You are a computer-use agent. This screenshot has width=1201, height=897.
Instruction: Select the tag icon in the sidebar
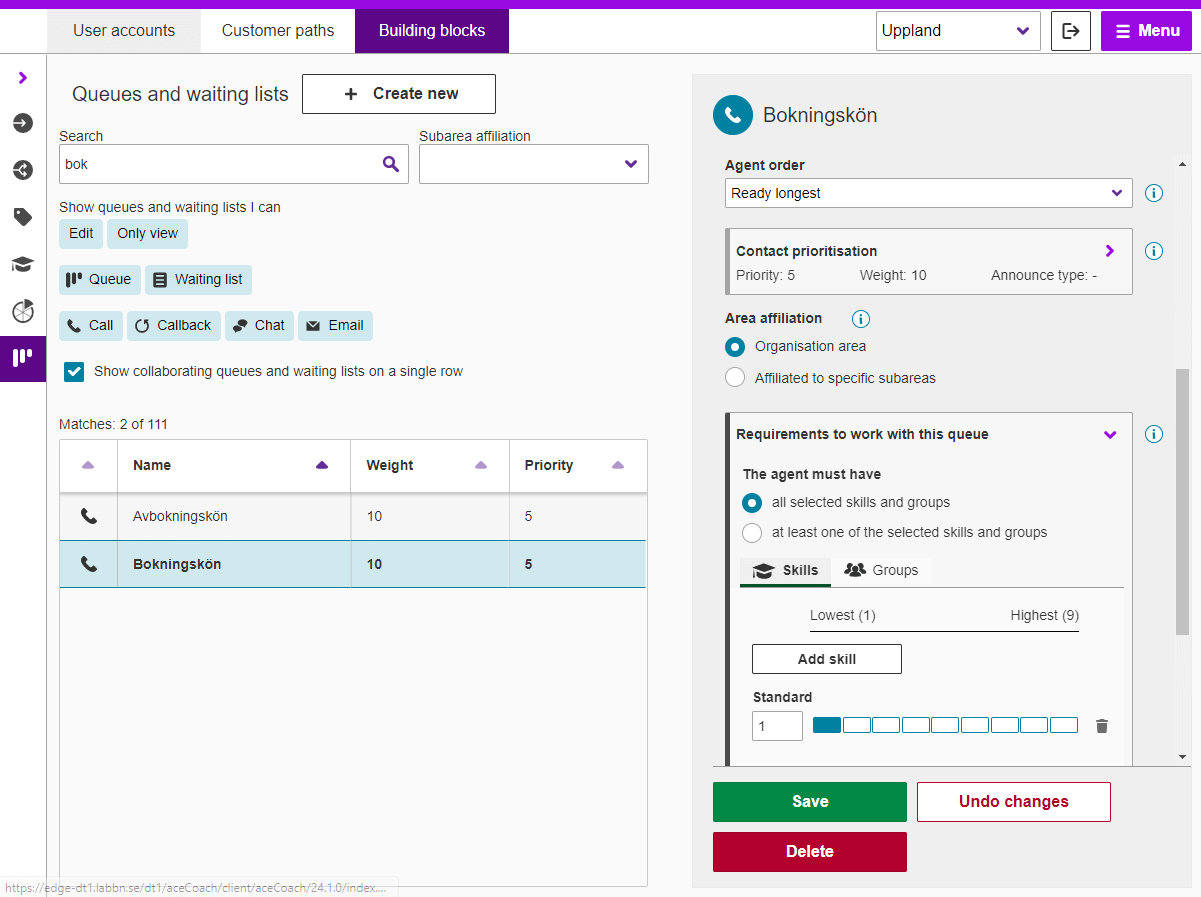22,217
